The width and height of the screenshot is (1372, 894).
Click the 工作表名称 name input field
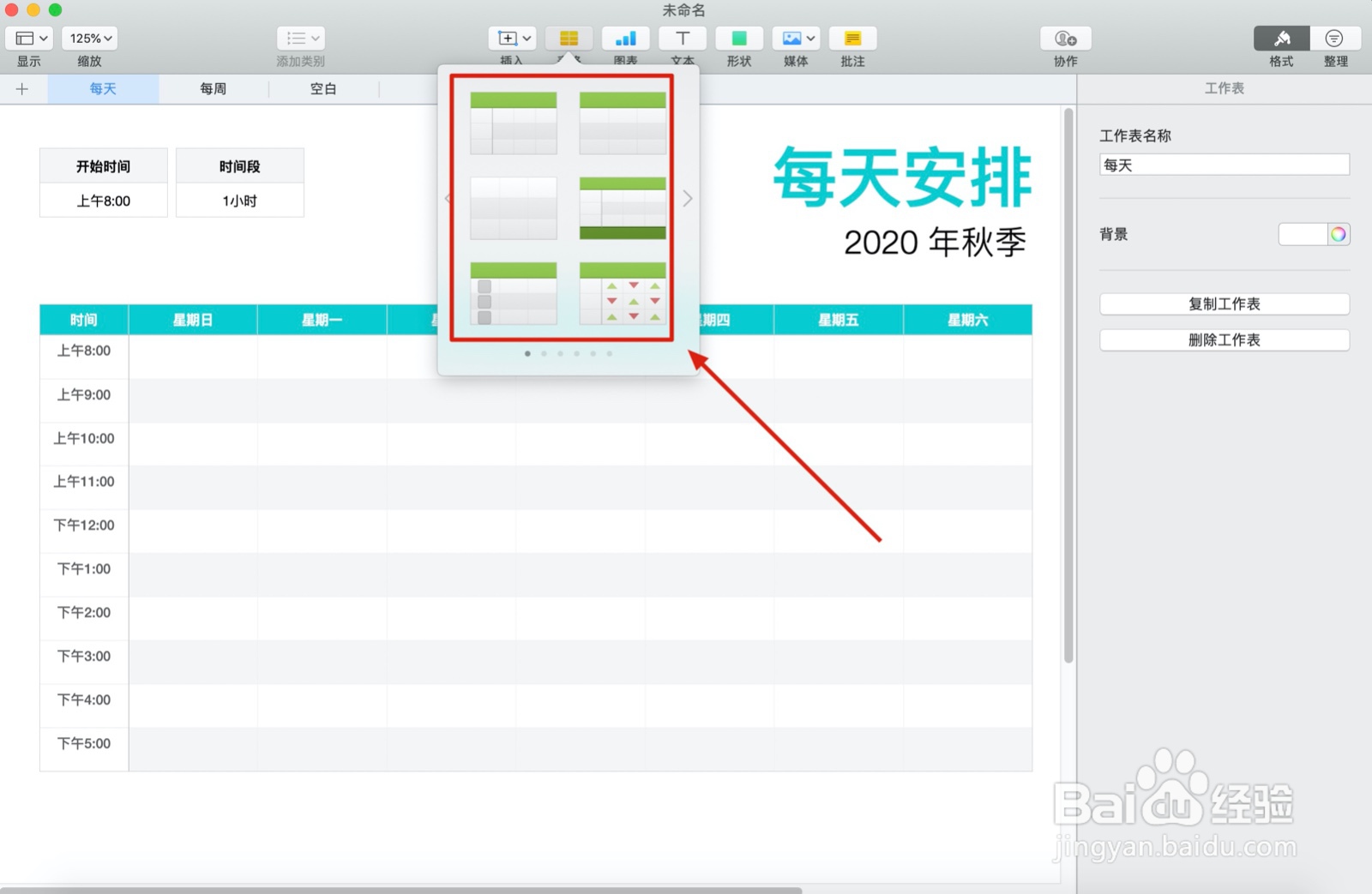(1224, 164)
